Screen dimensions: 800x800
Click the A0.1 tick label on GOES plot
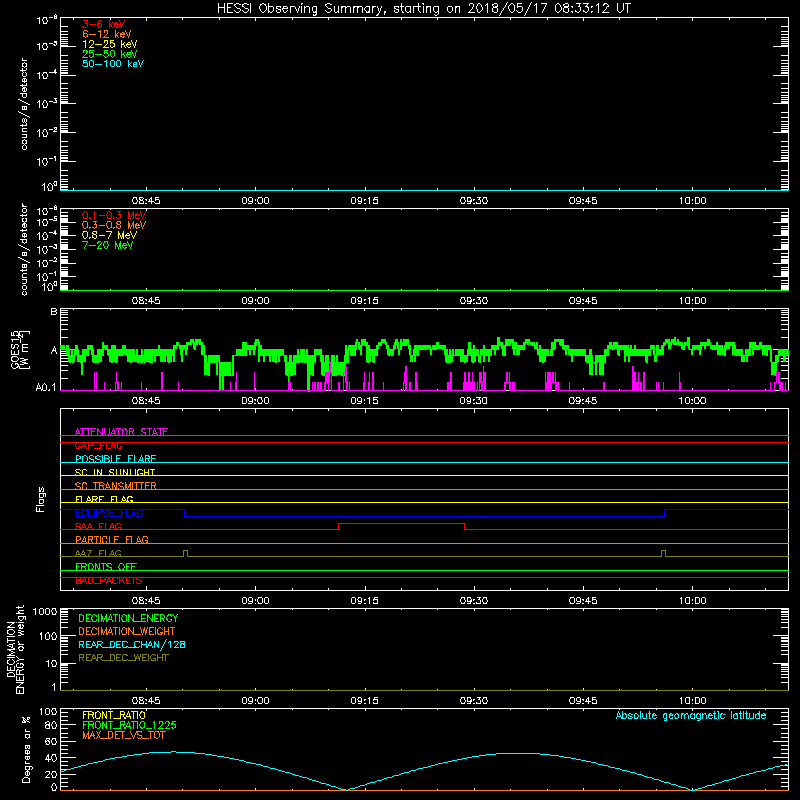46,388
